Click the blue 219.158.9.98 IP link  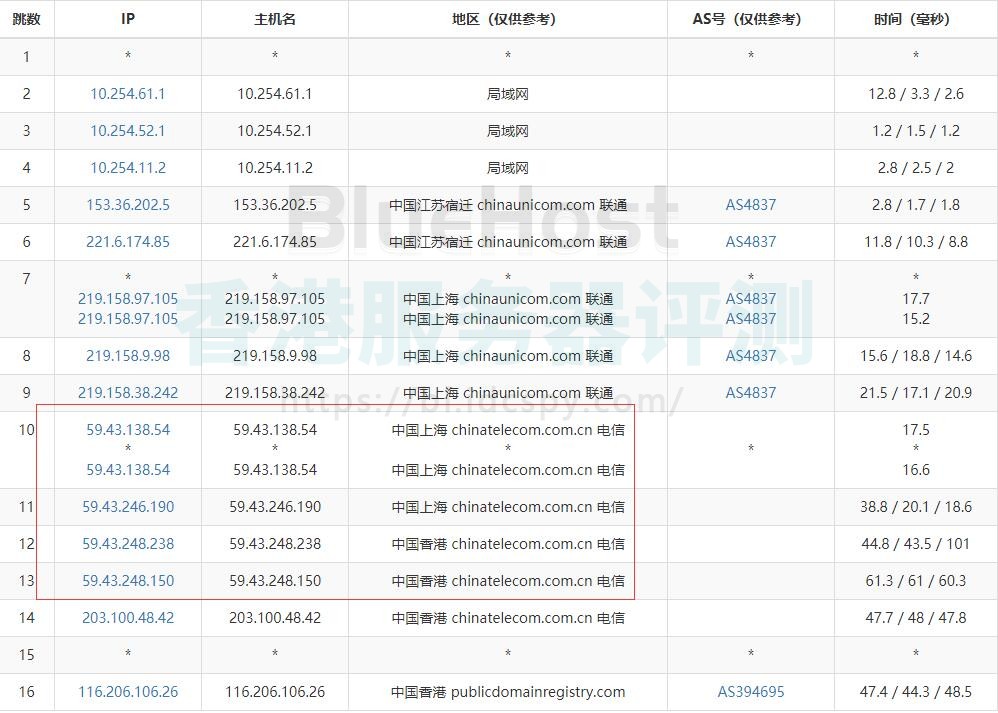[x=128, y=356]
